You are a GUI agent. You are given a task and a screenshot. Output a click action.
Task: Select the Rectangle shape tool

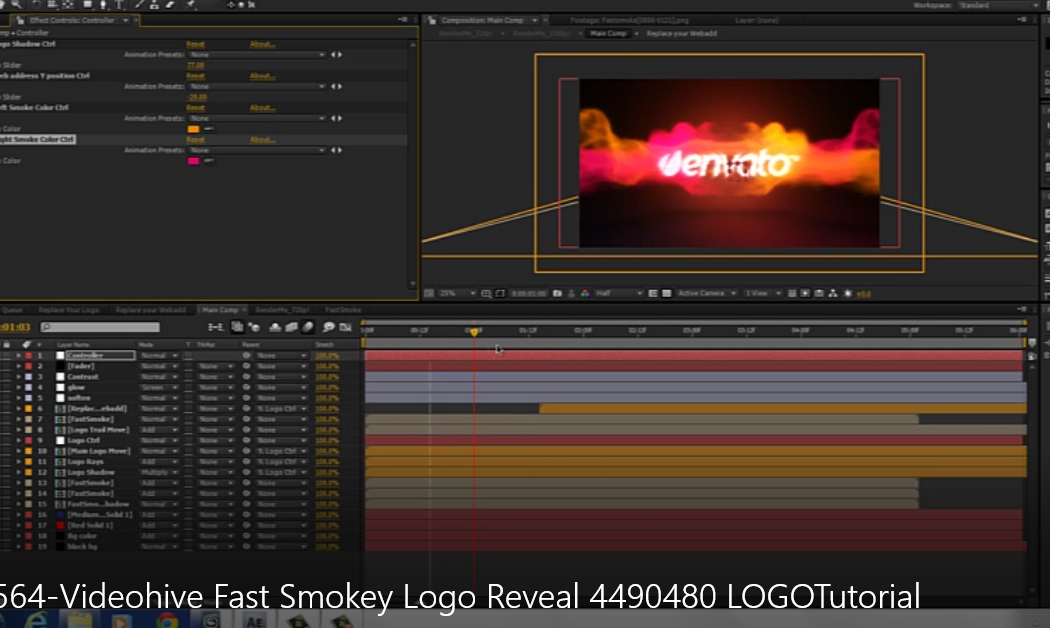pyautogui.click(x=87, y=5)
